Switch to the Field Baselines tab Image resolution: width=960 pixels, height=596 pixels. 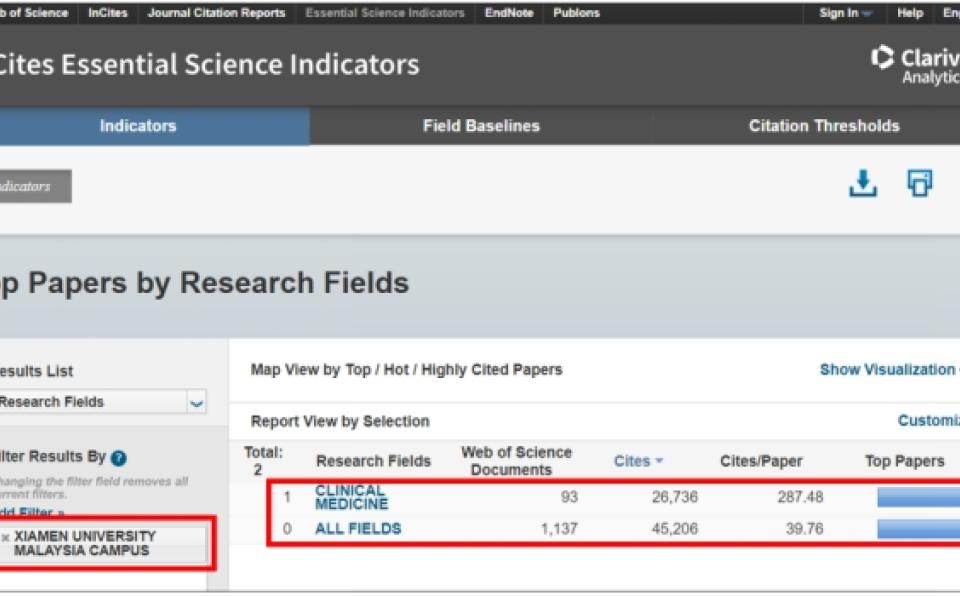tap(481, 126)
